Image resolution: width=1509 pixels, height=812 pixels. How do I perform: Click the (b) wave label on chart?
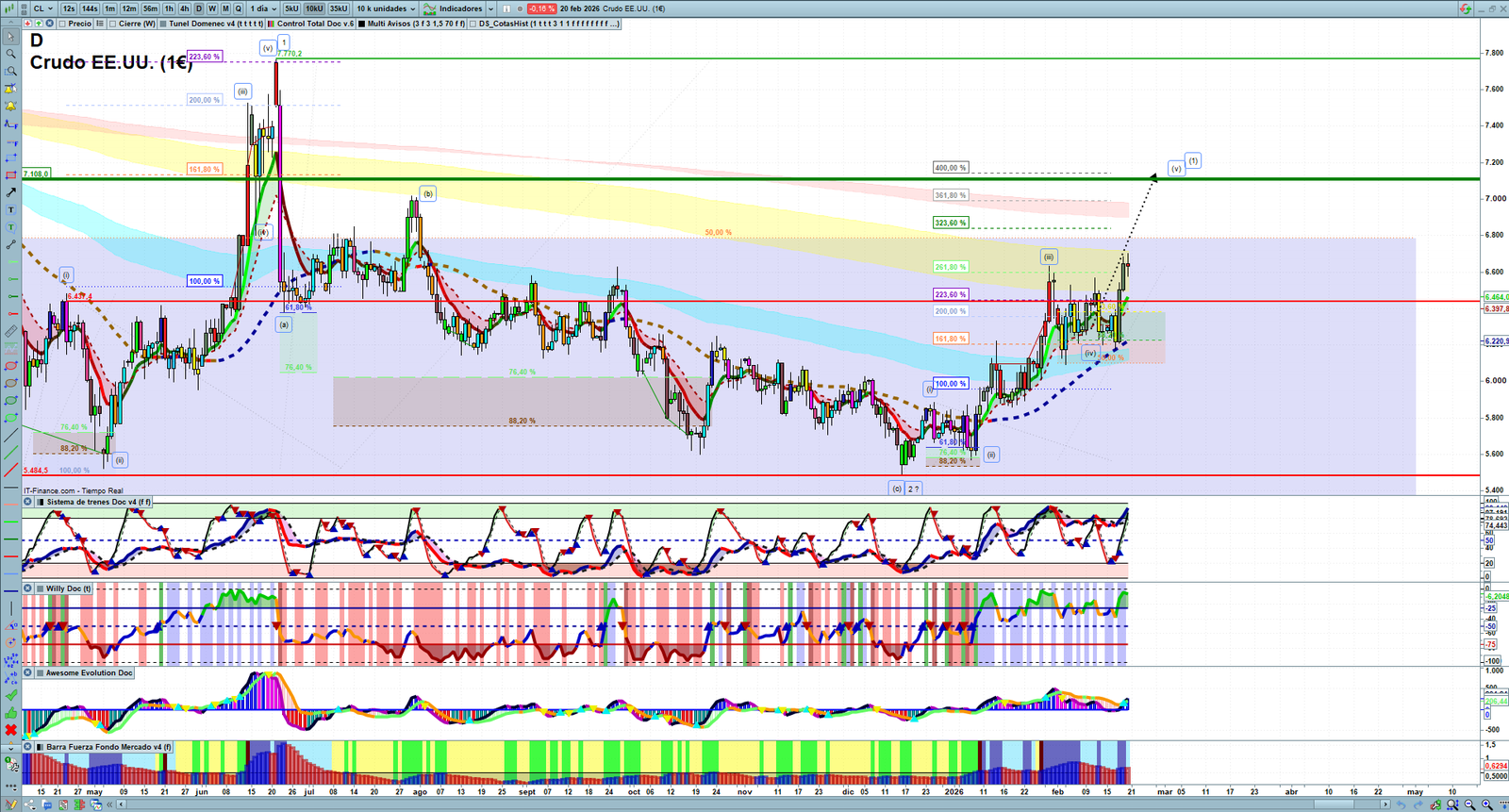[x=427, y=194]
